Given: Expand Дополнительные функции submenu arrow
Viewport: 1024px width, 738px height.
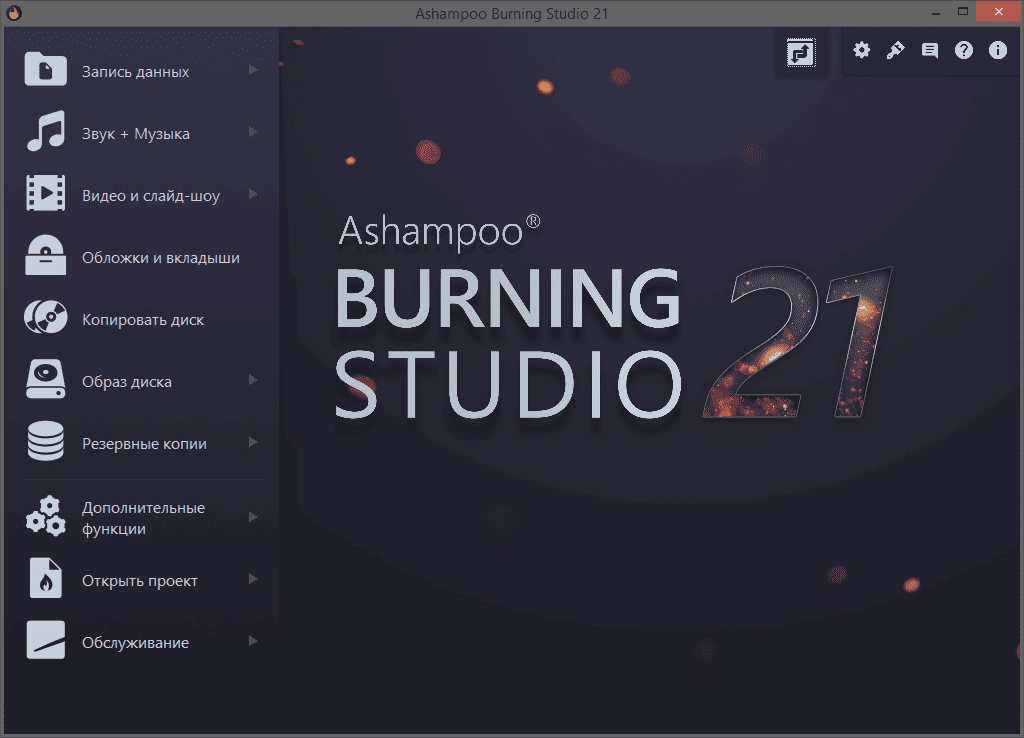Looking at the screenshot, I should (253, 517).
